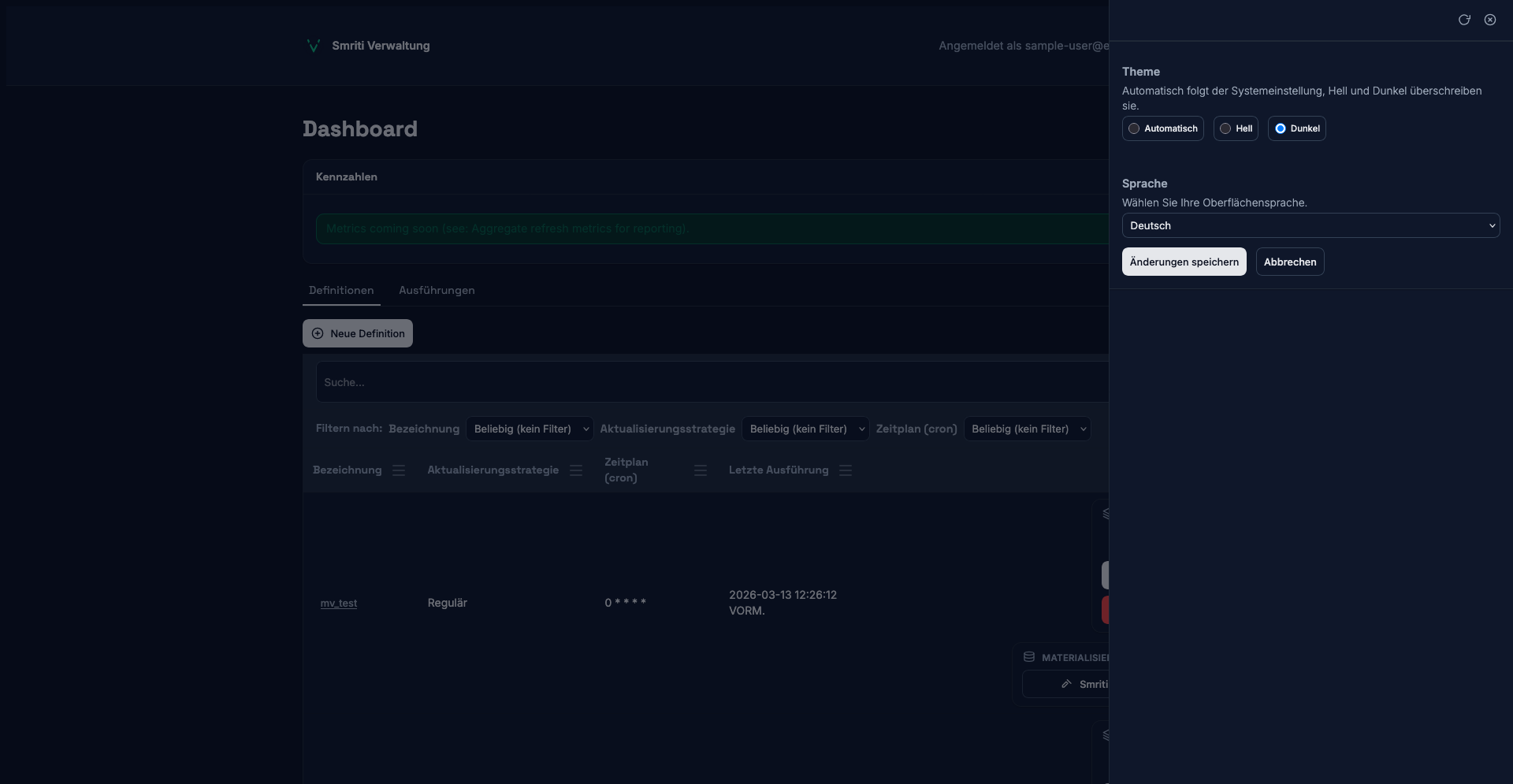
Task: Select the Dunkel theme radio button
Action: 1281,128
